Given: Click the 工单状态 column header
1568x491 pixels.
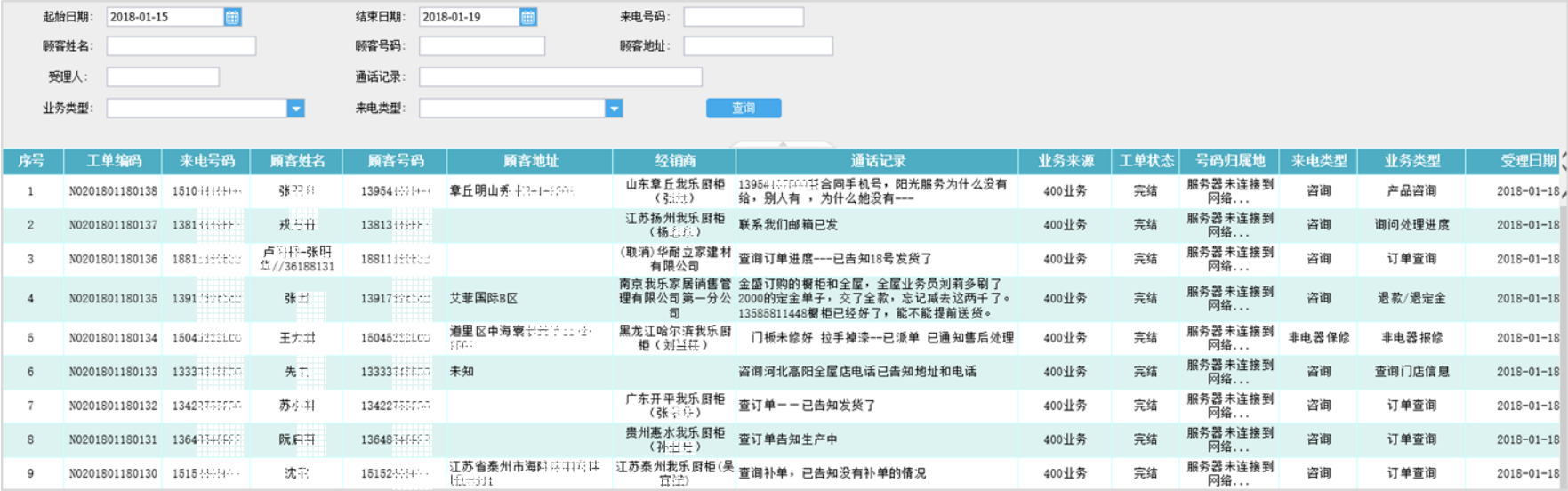Looking at the screenshot, I should tap(1146, 161).
